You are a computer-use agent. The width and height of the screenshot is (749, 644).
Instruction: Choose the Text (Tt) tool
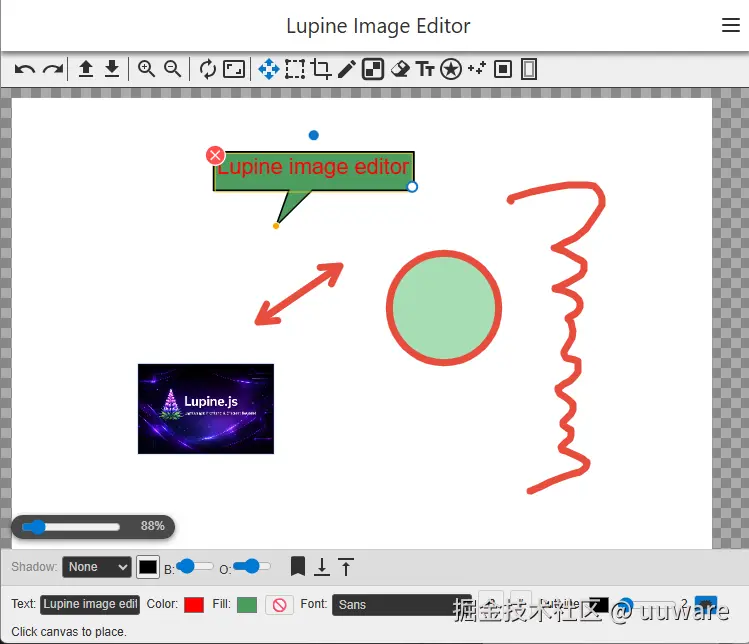tap(425, 69)
